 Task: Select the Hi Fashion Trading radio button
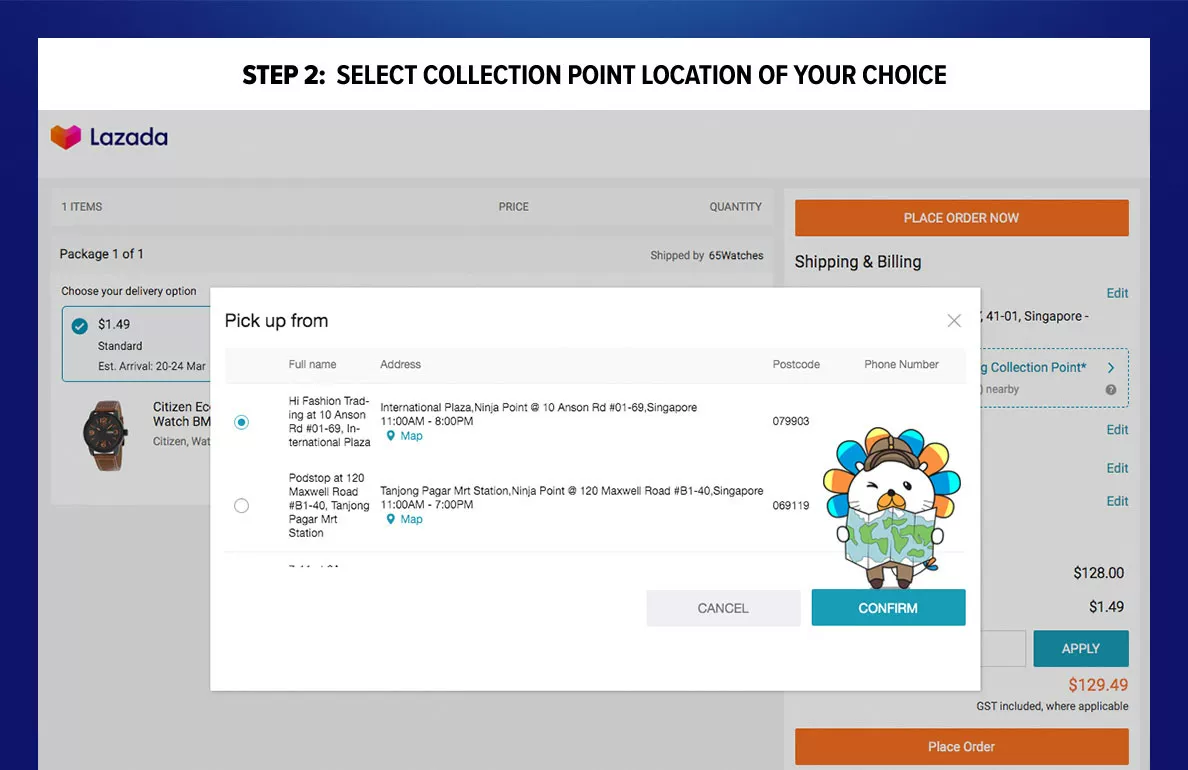click(x=241, y=421)
